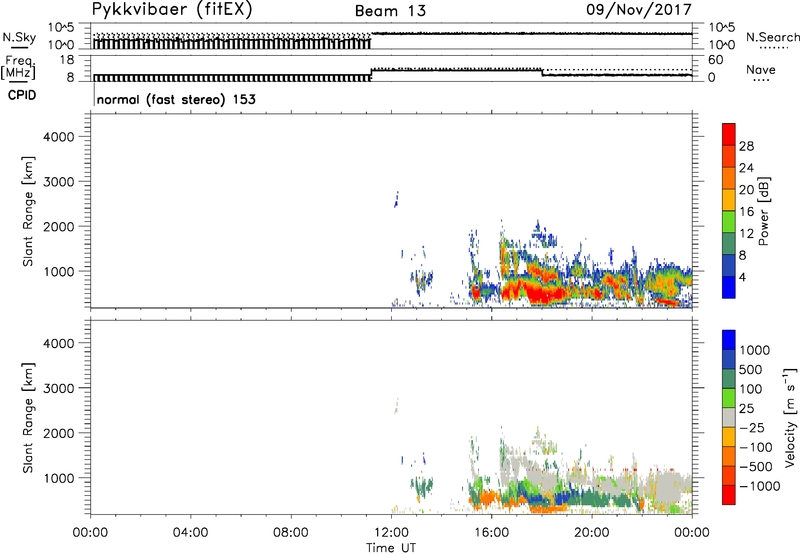Click the 1000 tick on Velocity scale
The width and height of the screenshot is (800, 554).
point(755,350)
